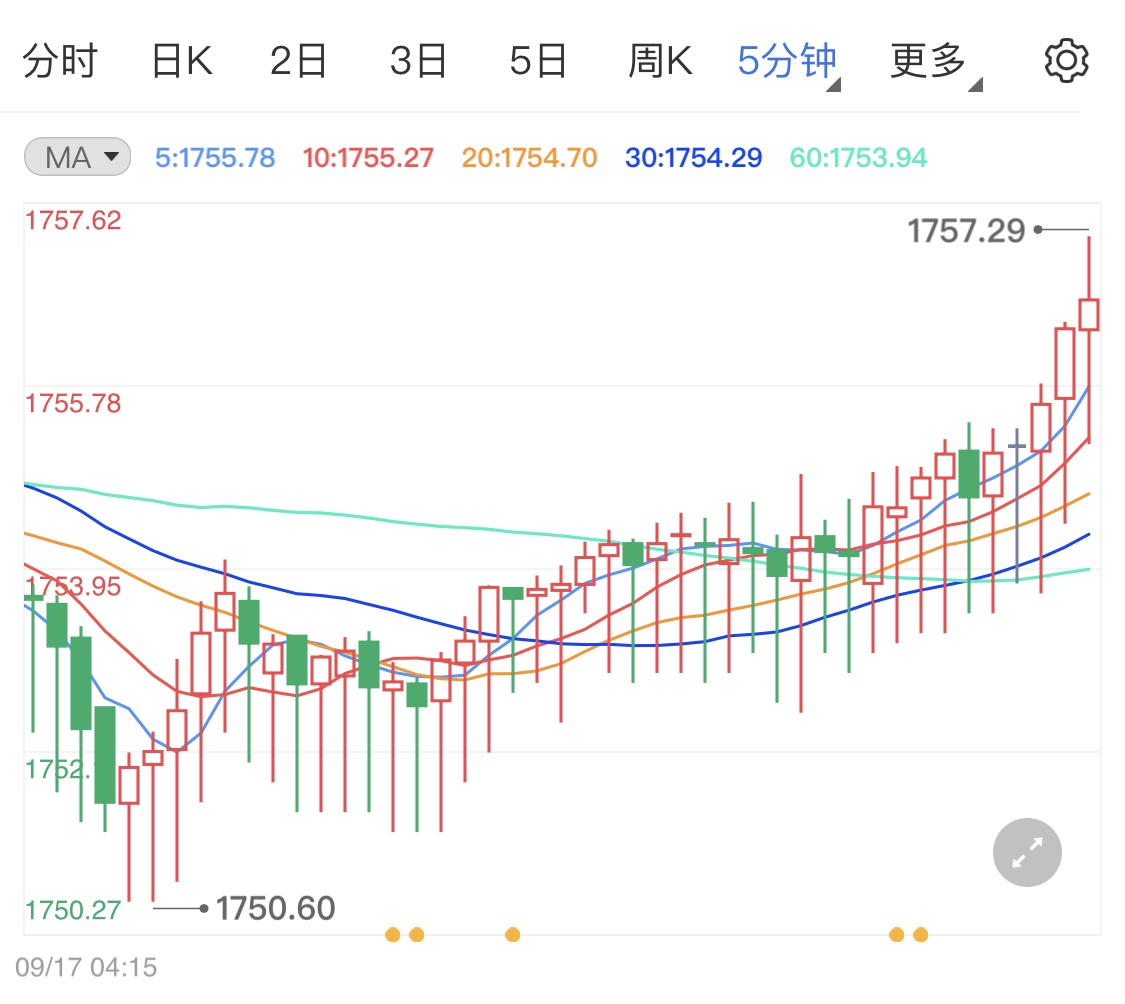1125x1004 pixels.
Task: Click the axis label 1750.27
Action: click(73, 910)
